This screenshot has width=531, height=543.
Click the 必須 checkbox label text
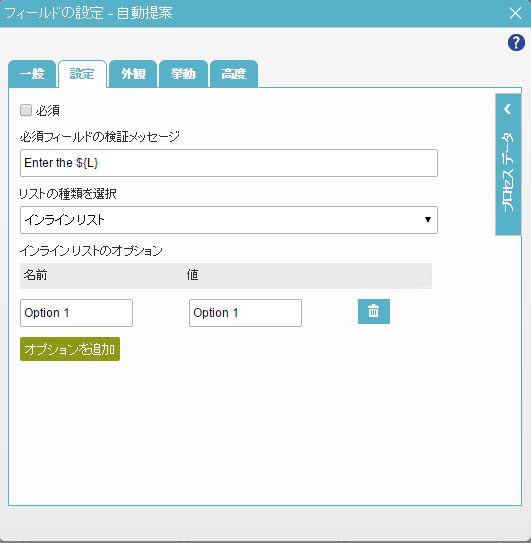48,111
